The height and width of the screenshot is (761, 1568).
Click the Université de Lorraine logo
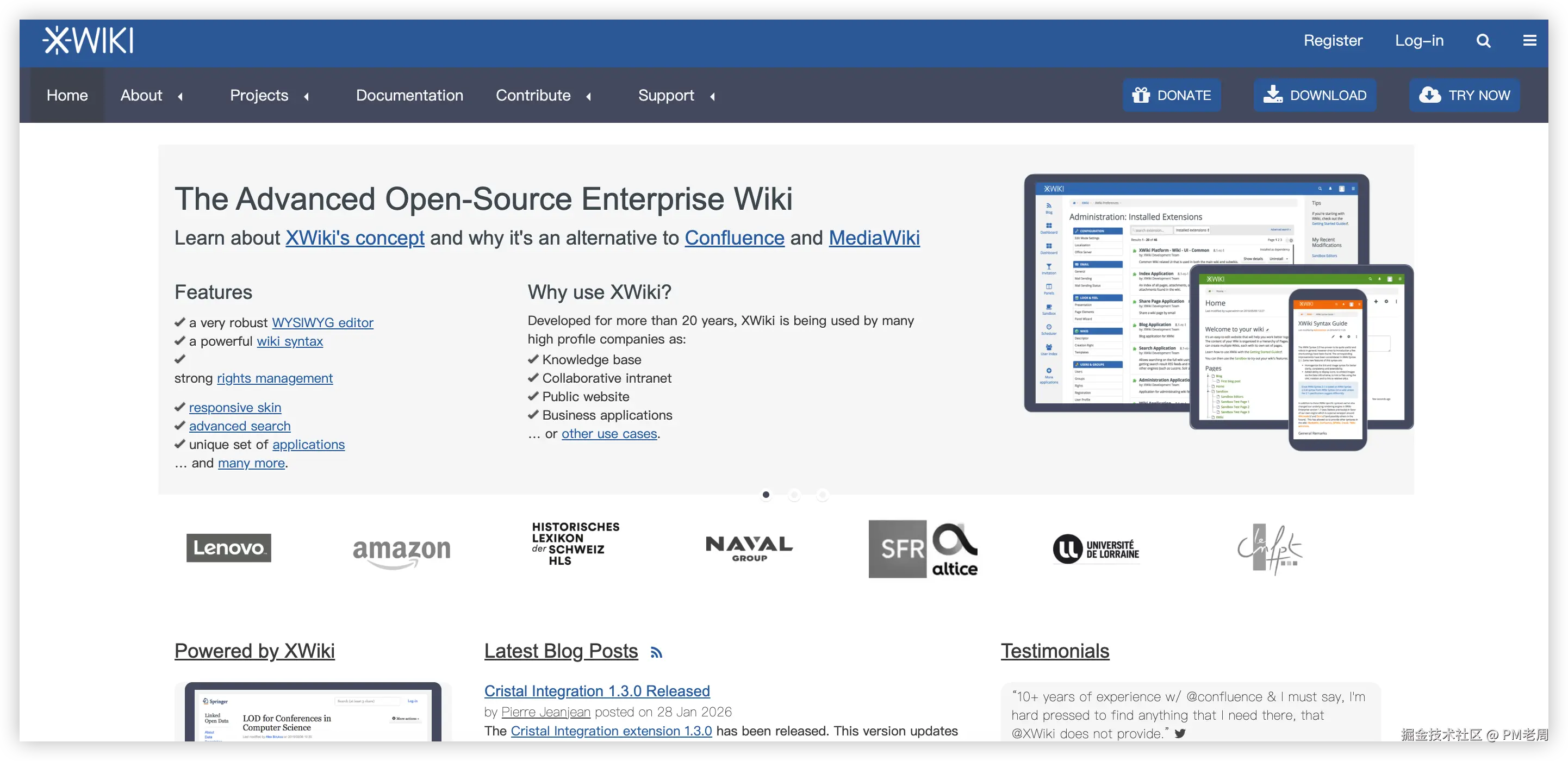click(x=1096, y=548)
